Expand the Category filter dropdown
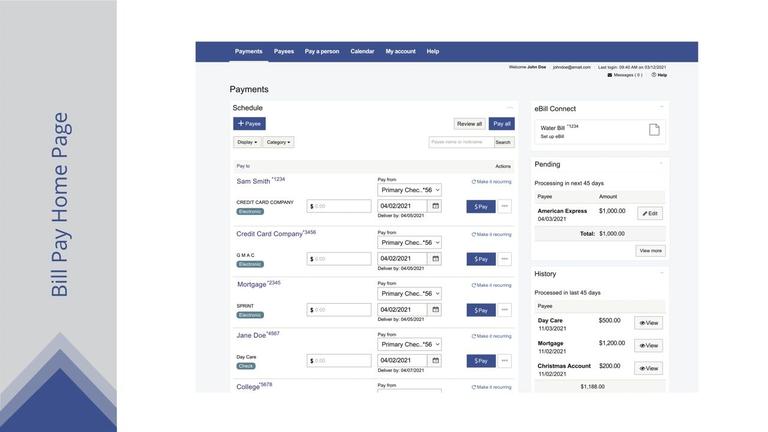768x432 pixels. pos(278,142)
